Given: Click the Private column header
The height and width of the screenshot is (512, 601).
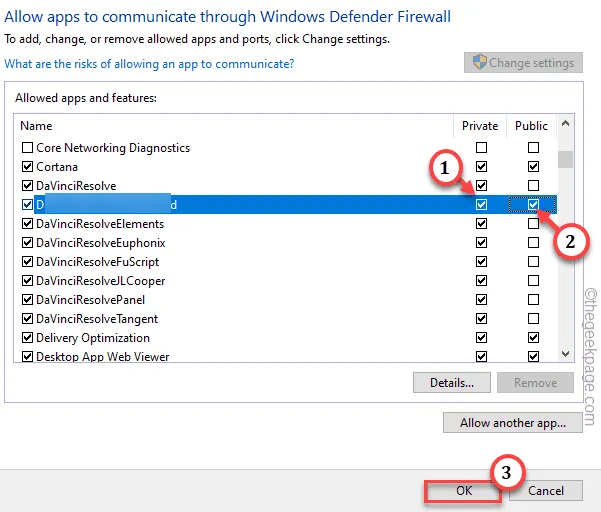Looking at the screenshot, I should point(480,126).
